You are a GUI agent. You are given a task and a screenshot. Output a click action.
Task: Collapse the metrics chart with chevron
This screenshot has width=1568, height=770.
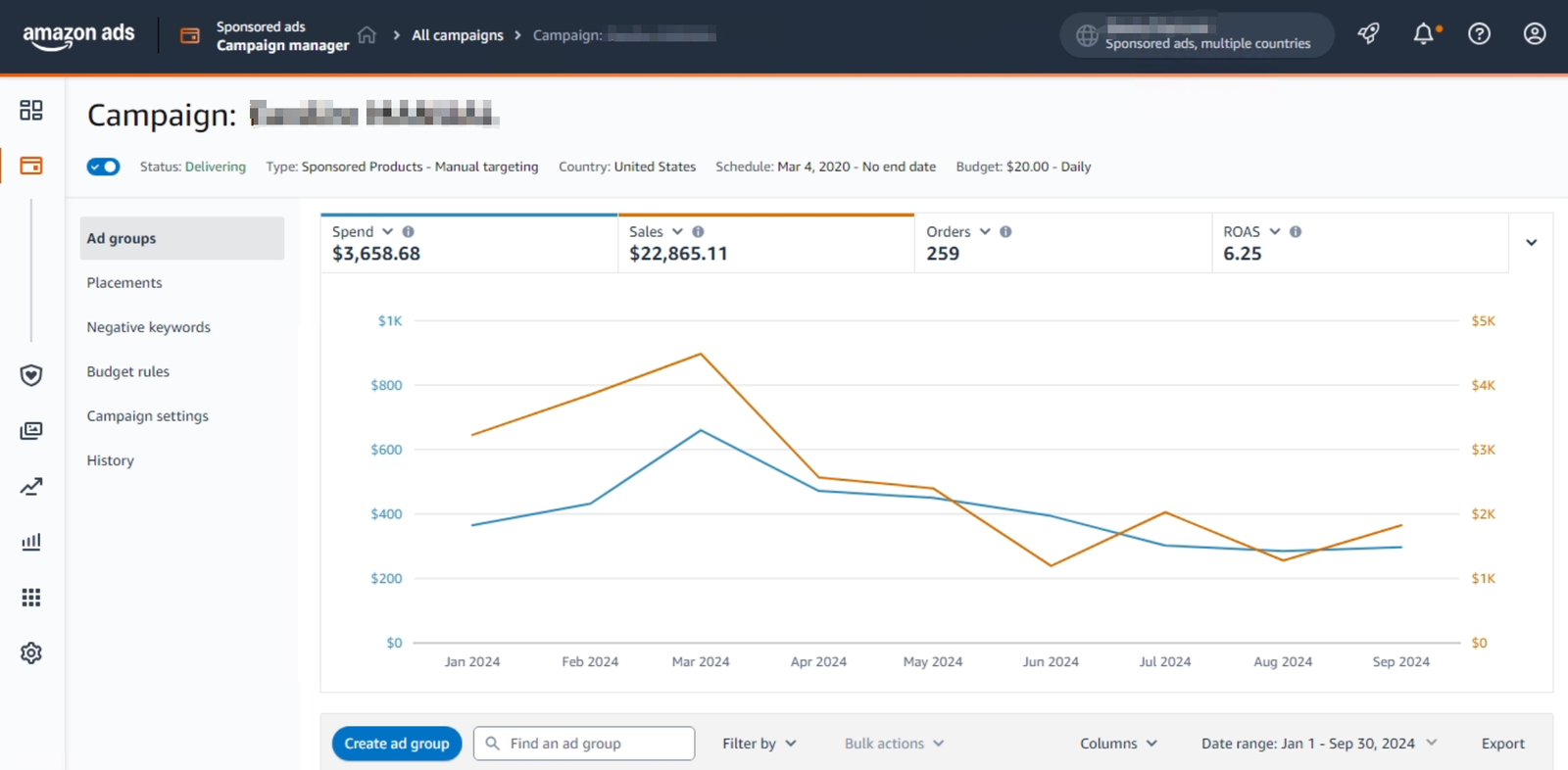(x=1531, y=243)
